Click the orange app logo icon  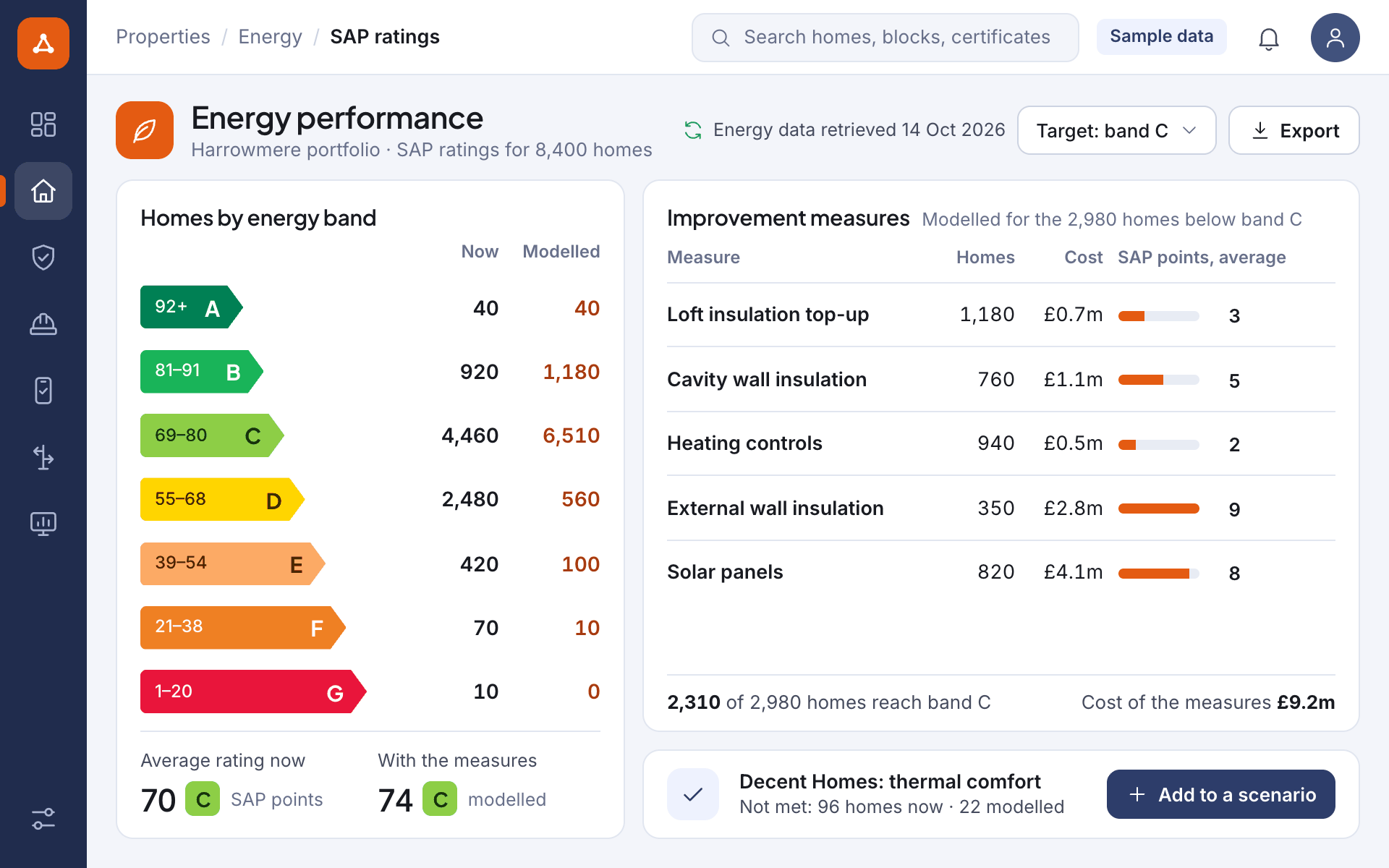click(x=43, y=43)
